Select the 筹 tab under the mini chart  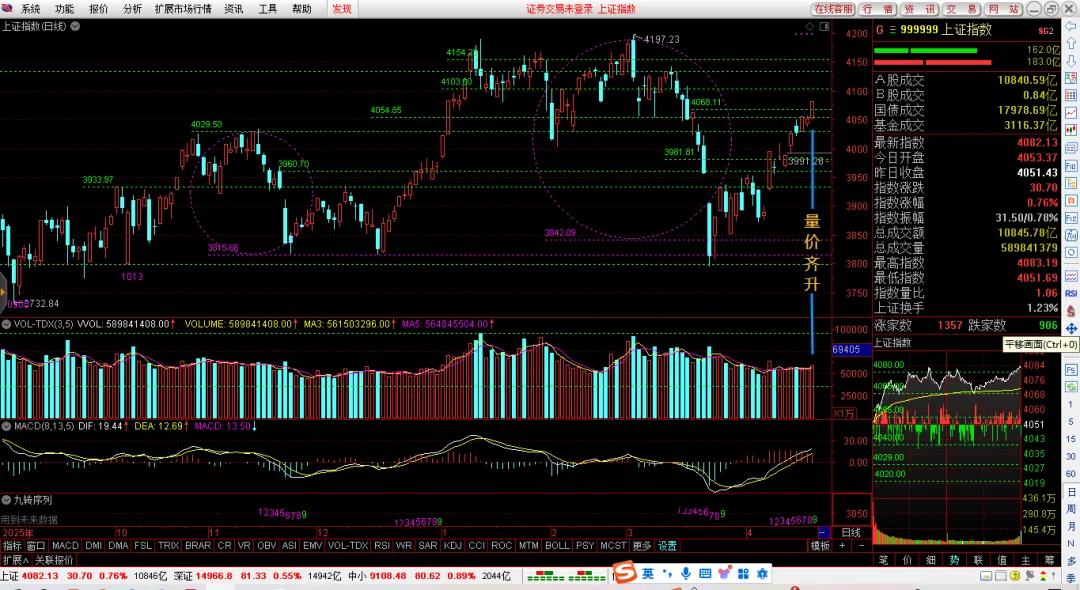click(1049, 560)
